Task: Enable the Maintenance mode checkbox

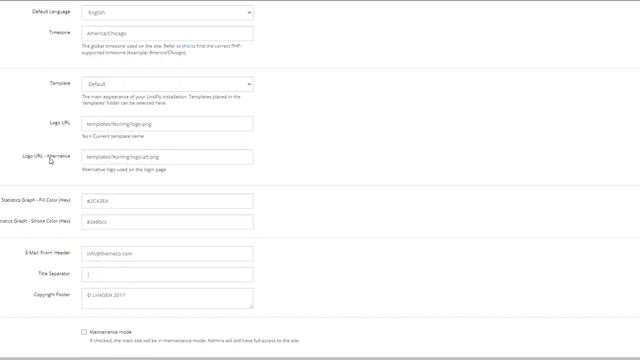Action: [x=84, y=332]
